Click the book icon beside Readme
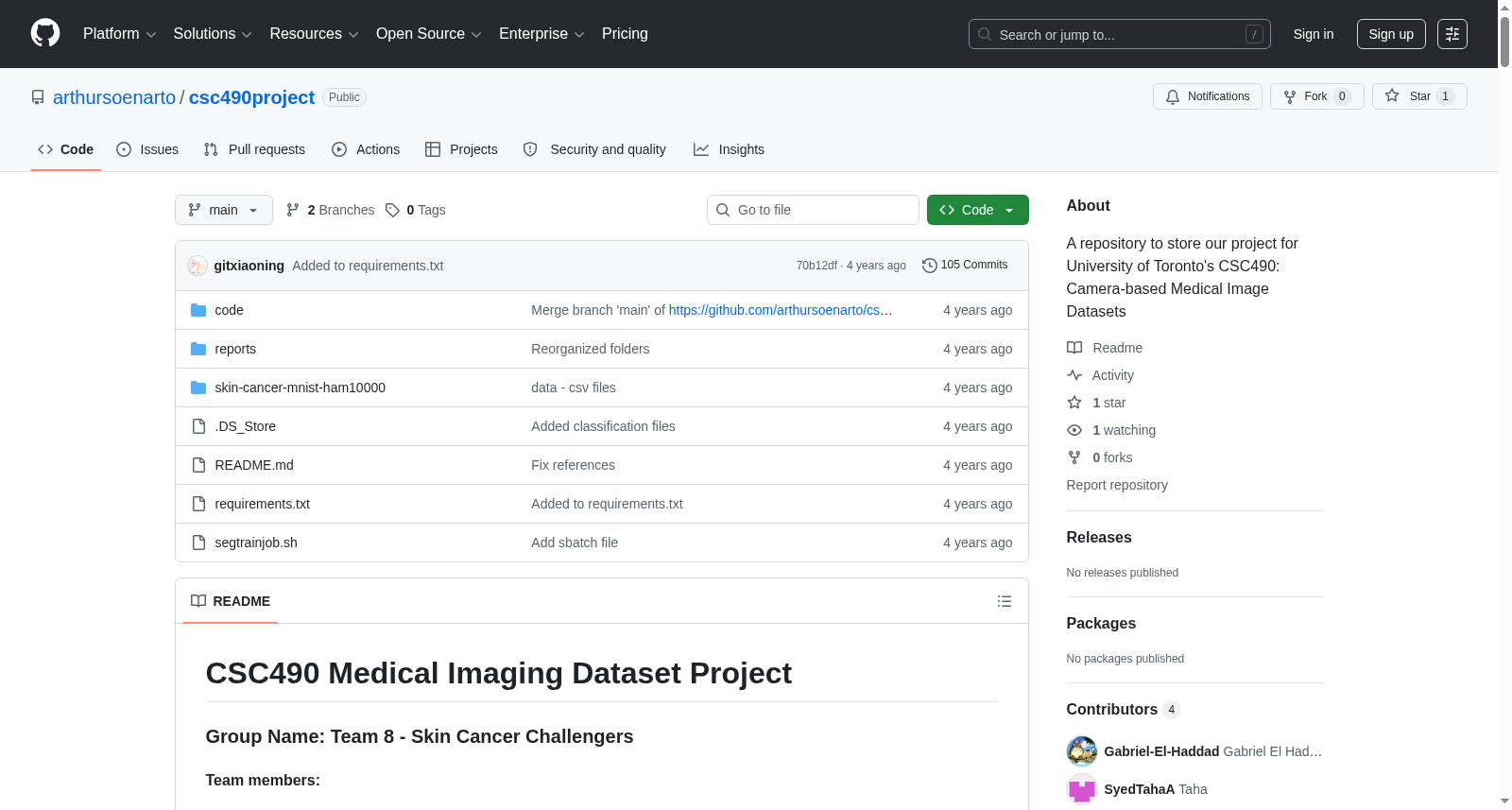Screen dimensions: 1512x810 click(x=1074, y=348)
